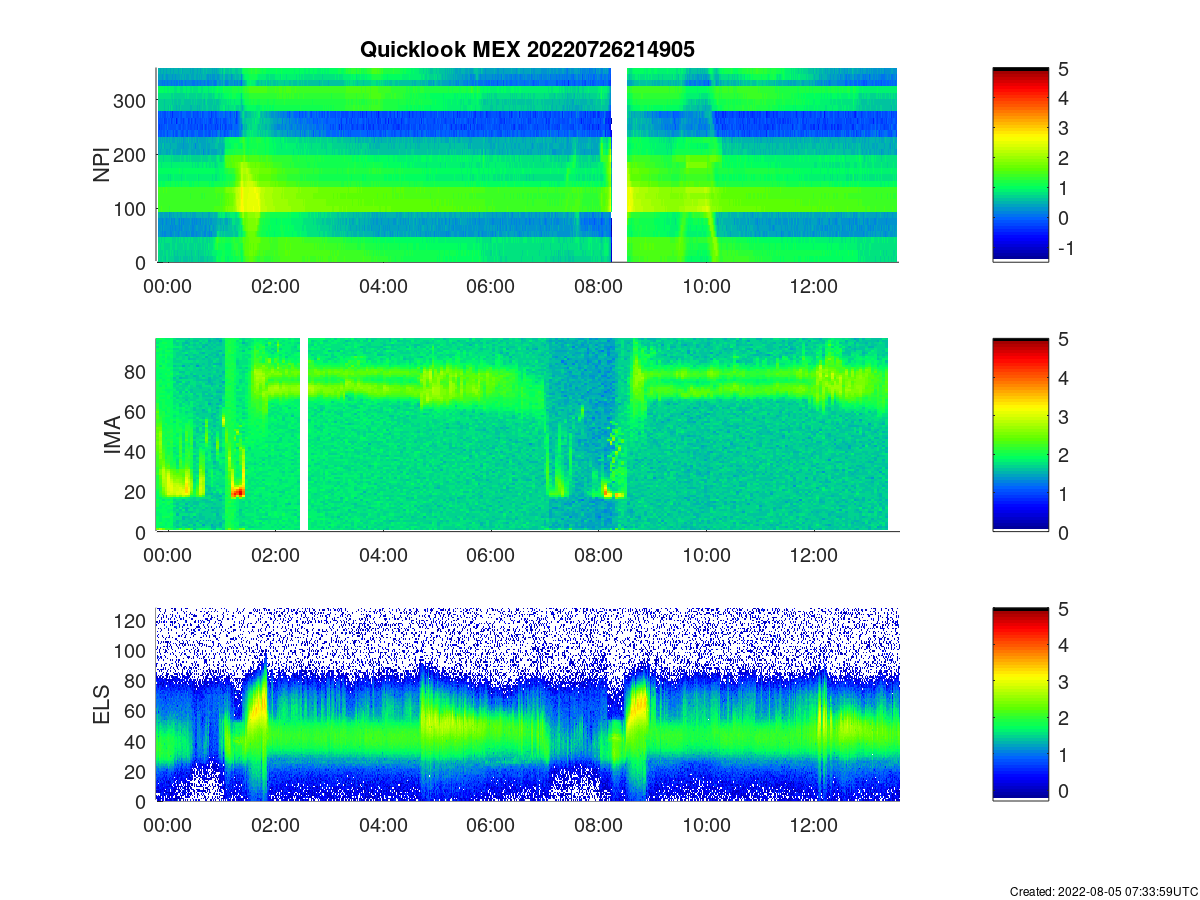Image resolution: width=1200 pixels, height=900 pixels.
Task: Click the ELS spectrogram colorbar
Action: pos(1020,704)
